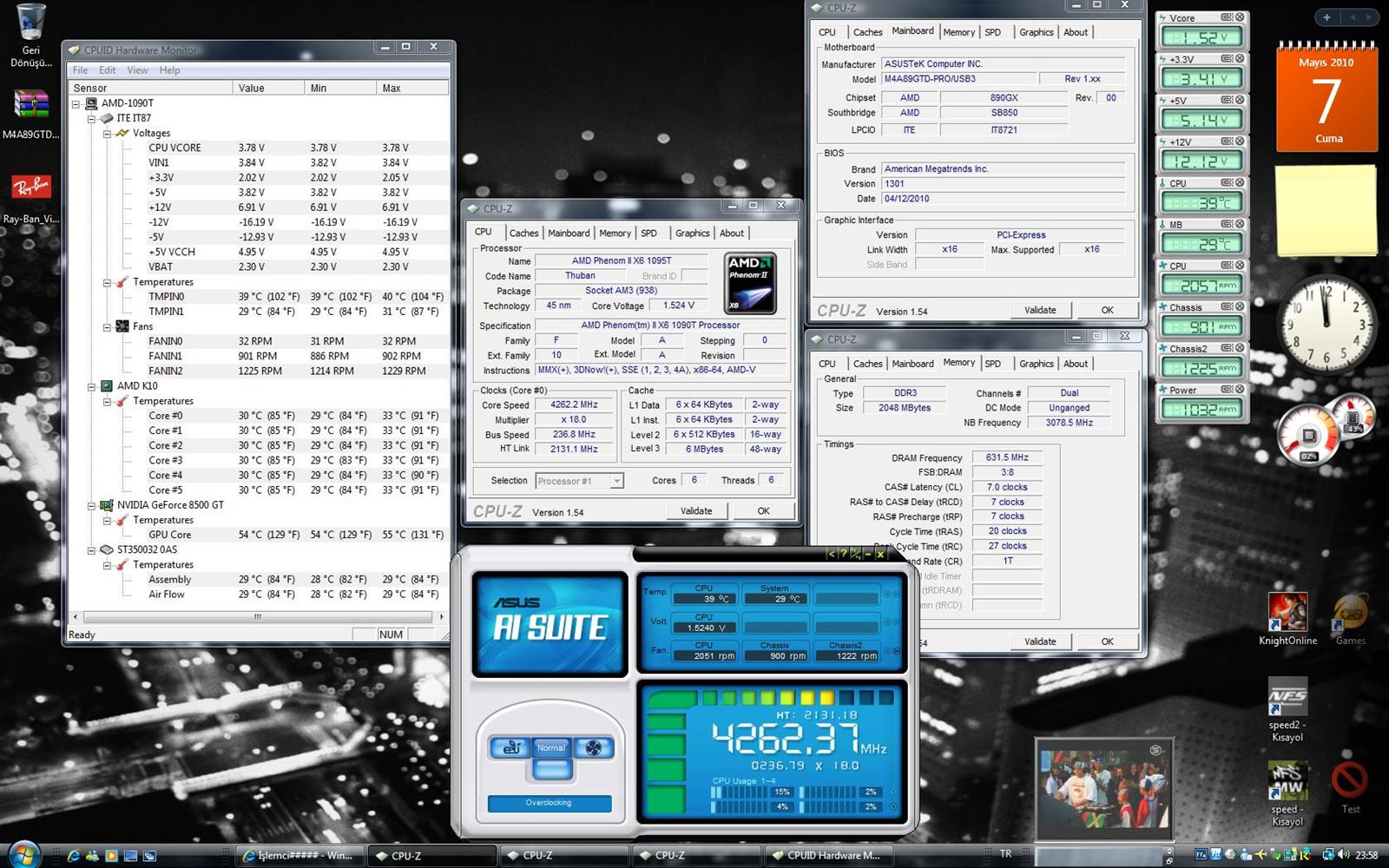Open SPD tab in CPU-Z memory timings window
The width and height of the screenshot is (1389, 868).
click(x=992, y=364)
